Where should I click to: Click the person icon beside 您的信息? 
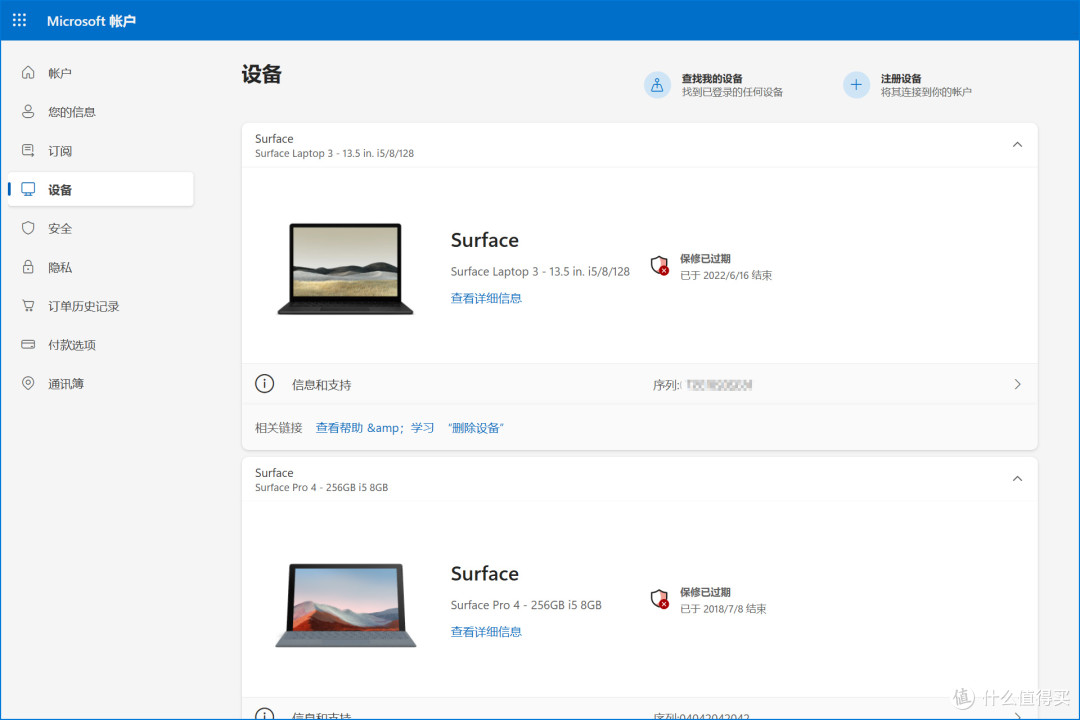tap(28, 112)
